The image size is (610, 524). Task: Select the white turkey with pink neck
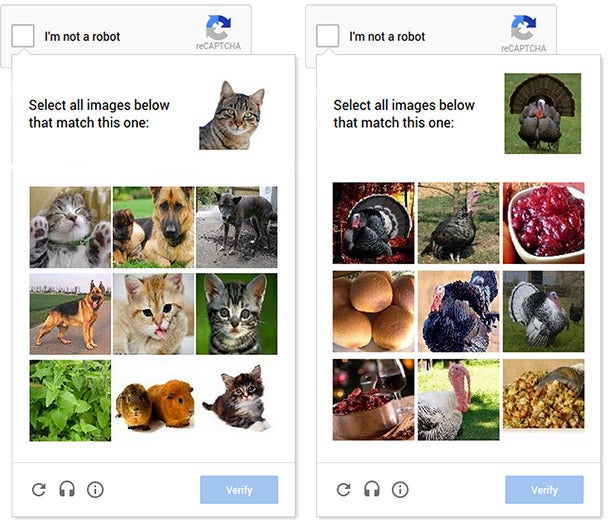tap(458, 400)
